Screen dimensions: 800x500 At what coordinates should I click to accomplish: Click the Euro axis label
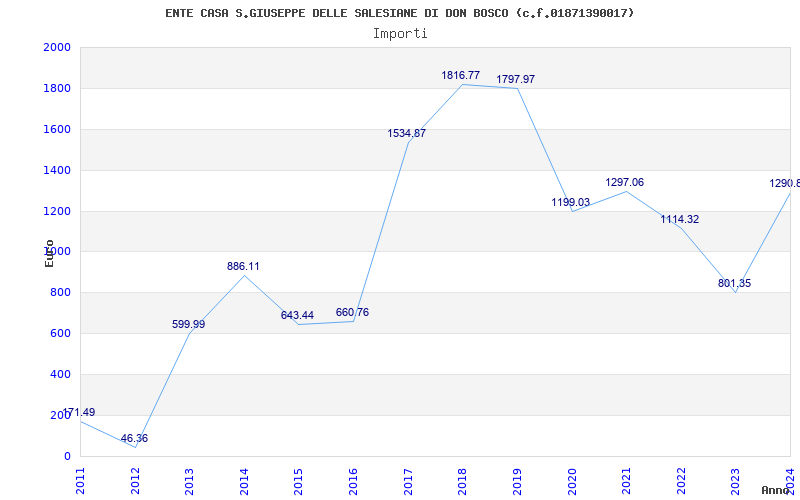tap(49, 253)
